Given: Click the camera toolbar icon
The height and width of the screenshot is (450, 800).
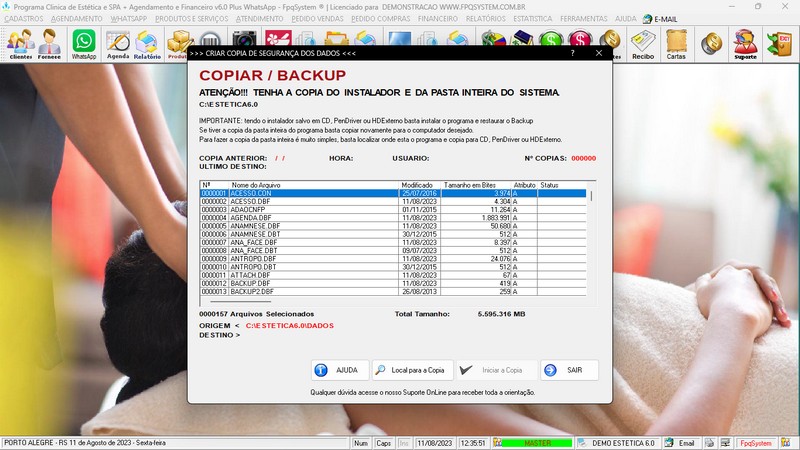Looking at the screenshot, I should pos(244,39).
